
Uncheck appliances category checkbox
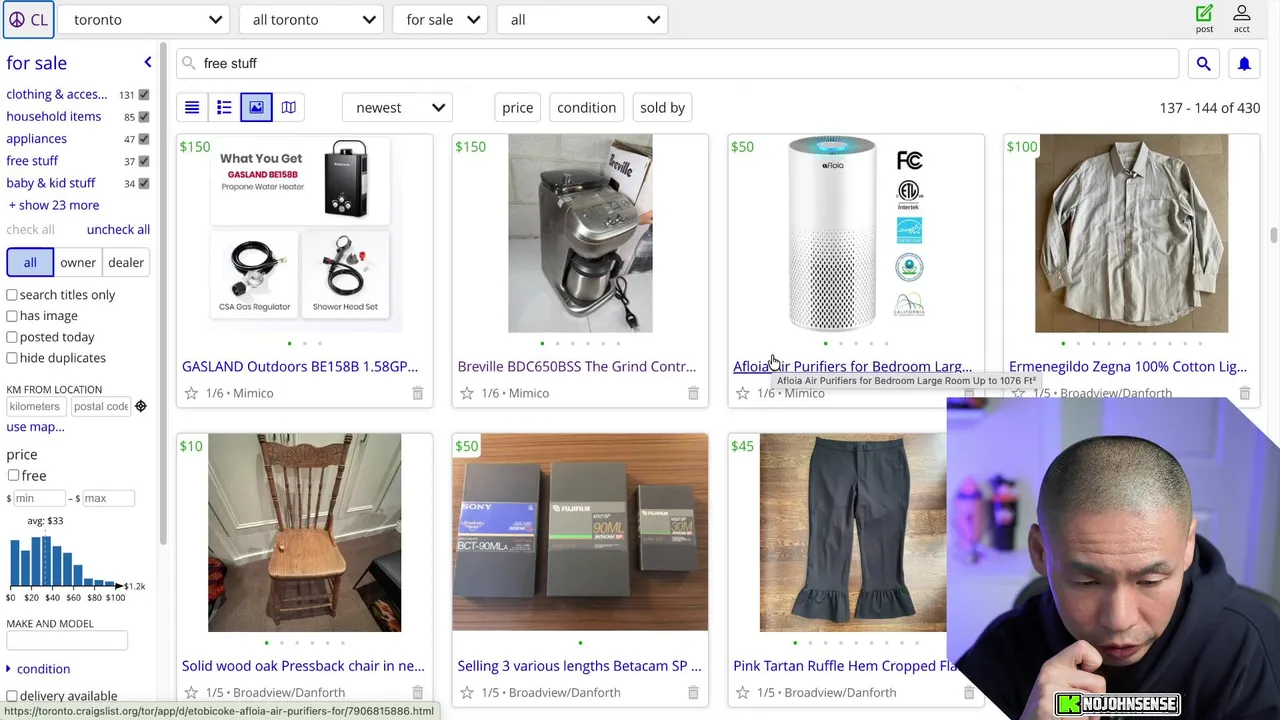144,139
